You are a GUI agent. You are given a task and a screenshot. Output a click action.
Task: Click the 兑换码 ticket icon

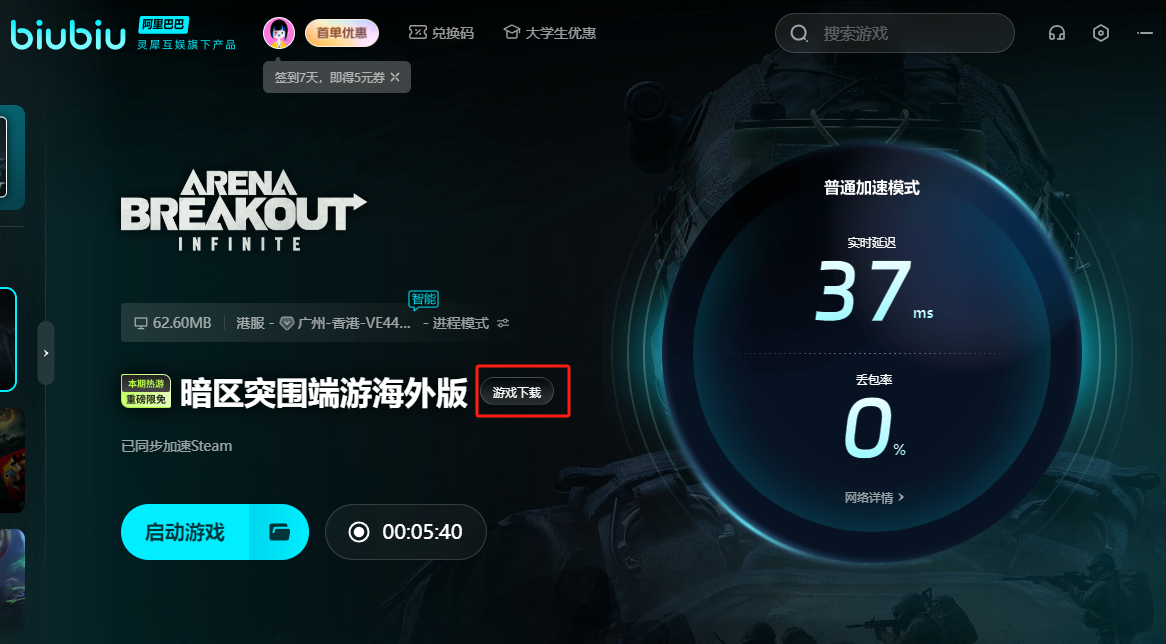click(x=418, y=33)
